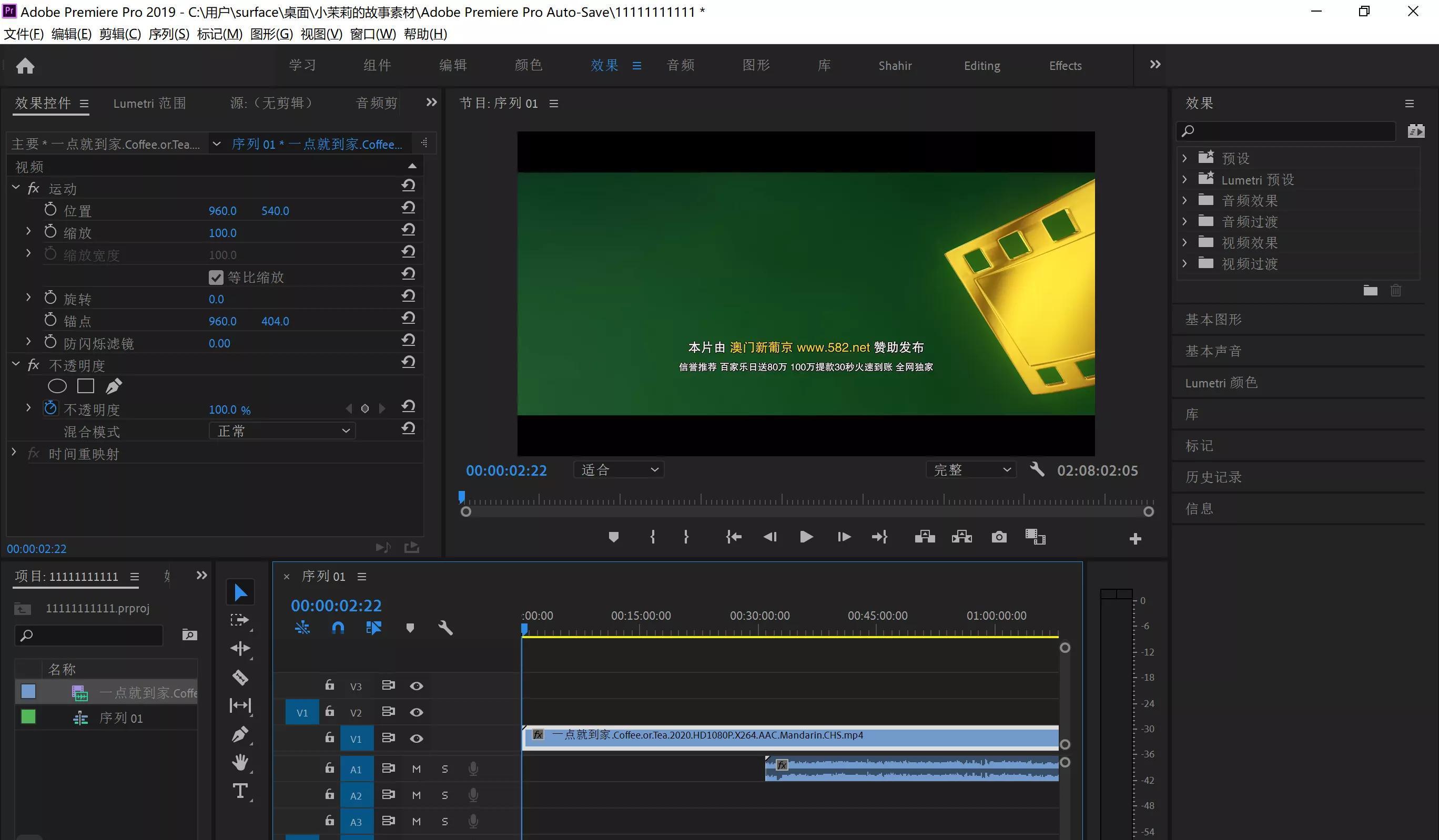Toggle Snap in timeline
Image resolution: width=1439 pixels, height=840 pixels.
click(x=338, y=628)
